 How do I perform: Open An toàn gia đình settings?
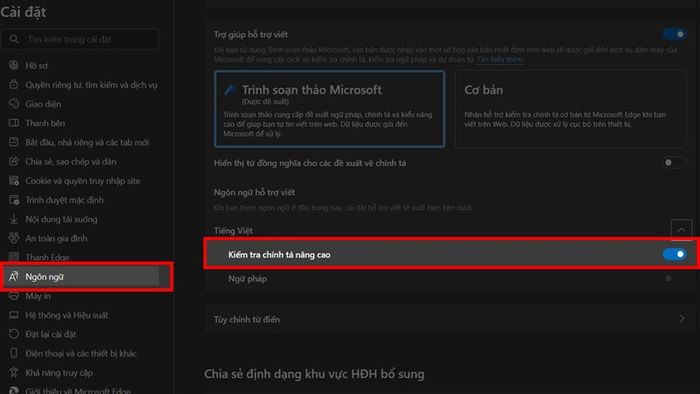pyautogui.click(x=56, y=238)
